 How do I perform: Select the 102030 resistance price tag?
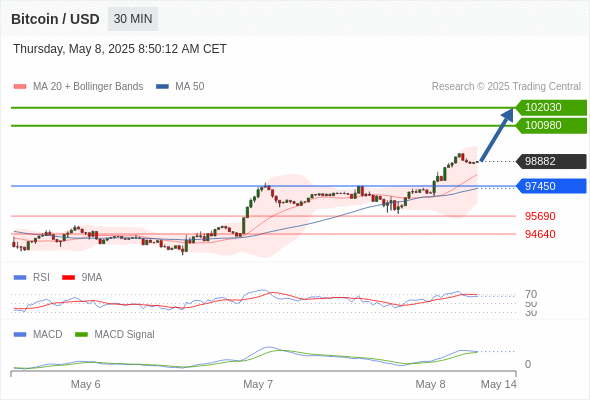(551, 108)
